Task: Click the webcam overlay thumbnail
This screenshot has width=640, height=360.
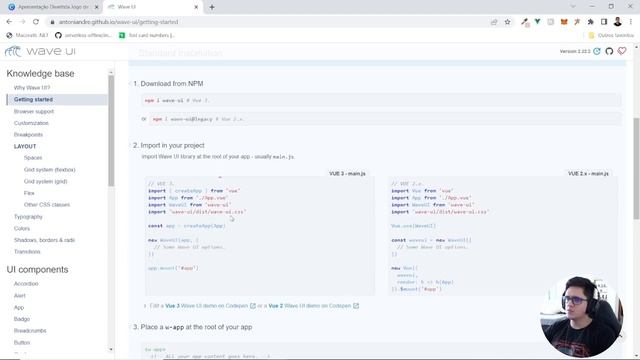Action: 582,316
